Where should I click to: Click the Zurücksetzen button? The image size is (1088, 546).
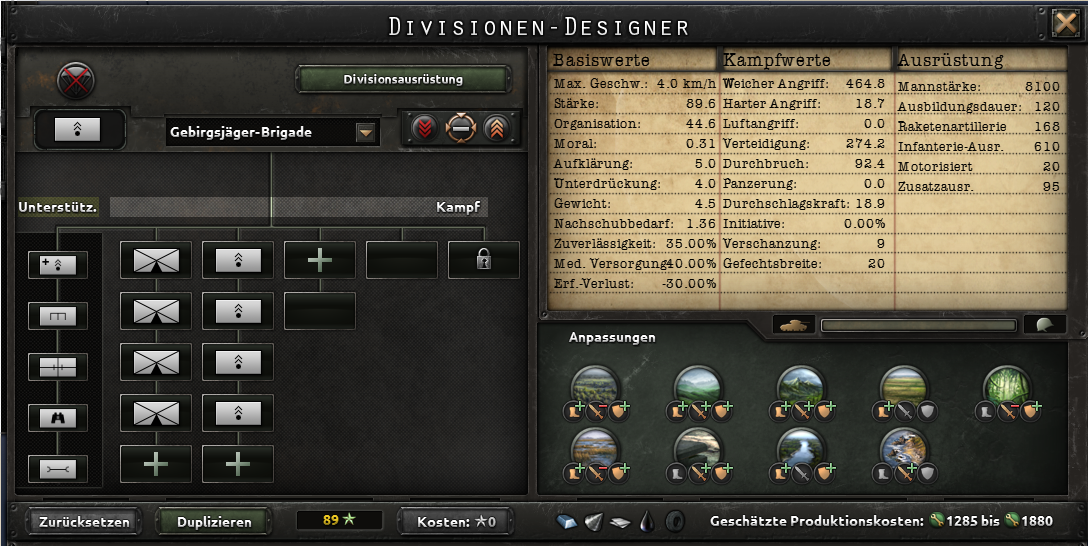click(x=84, y=522)
